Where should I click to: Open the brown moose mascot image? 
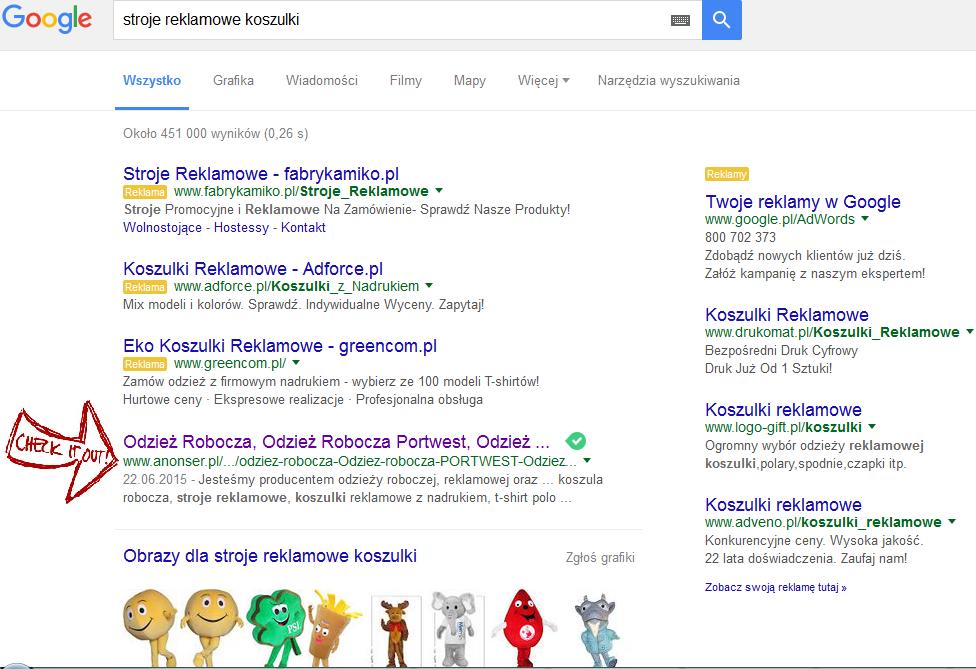(396, 631)
